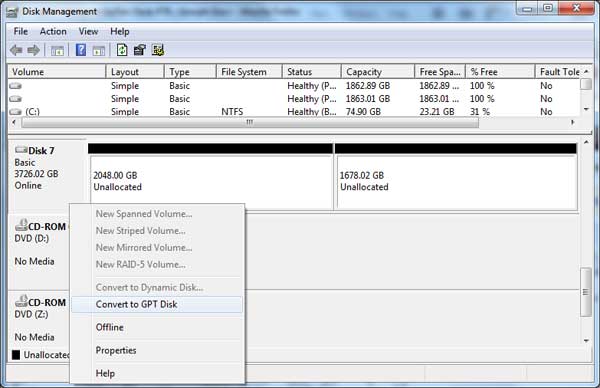Click the volume list scroll-down arrow
The width and height of the screenshot is (600, 388).
586,109
